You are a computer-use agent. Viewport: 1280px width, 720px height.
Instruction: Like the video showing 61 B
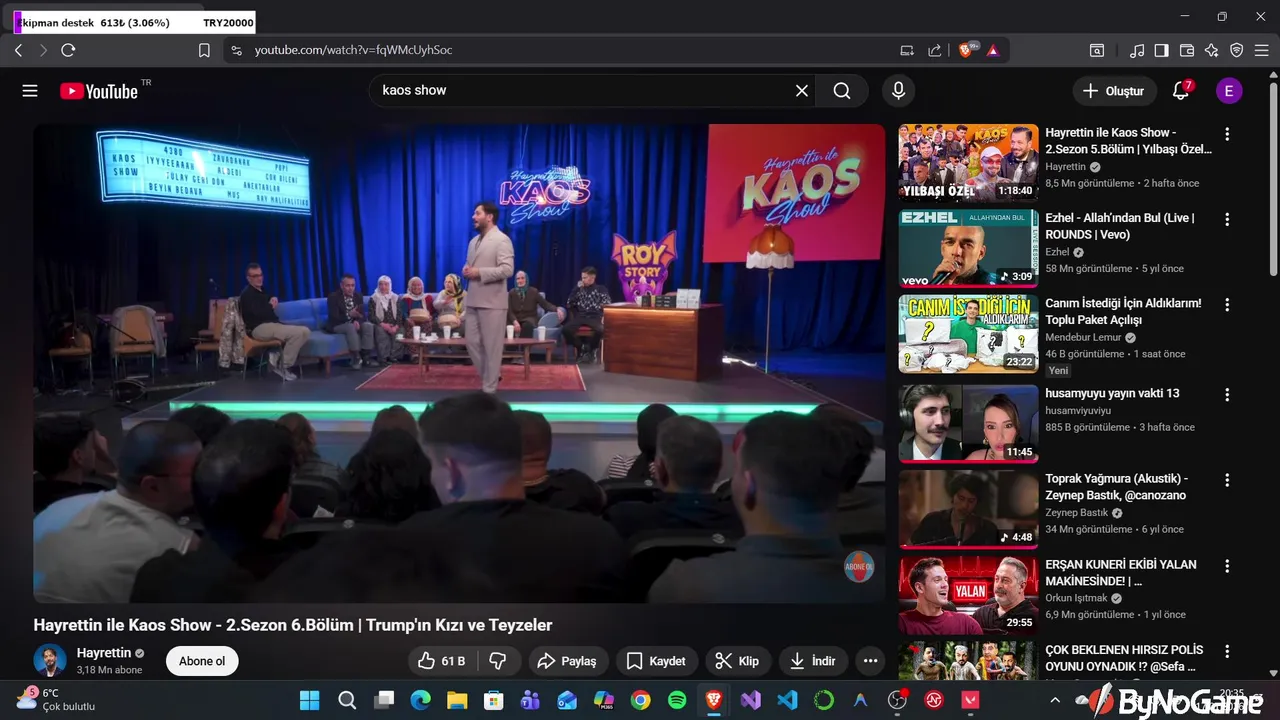[x=441, y=661]
